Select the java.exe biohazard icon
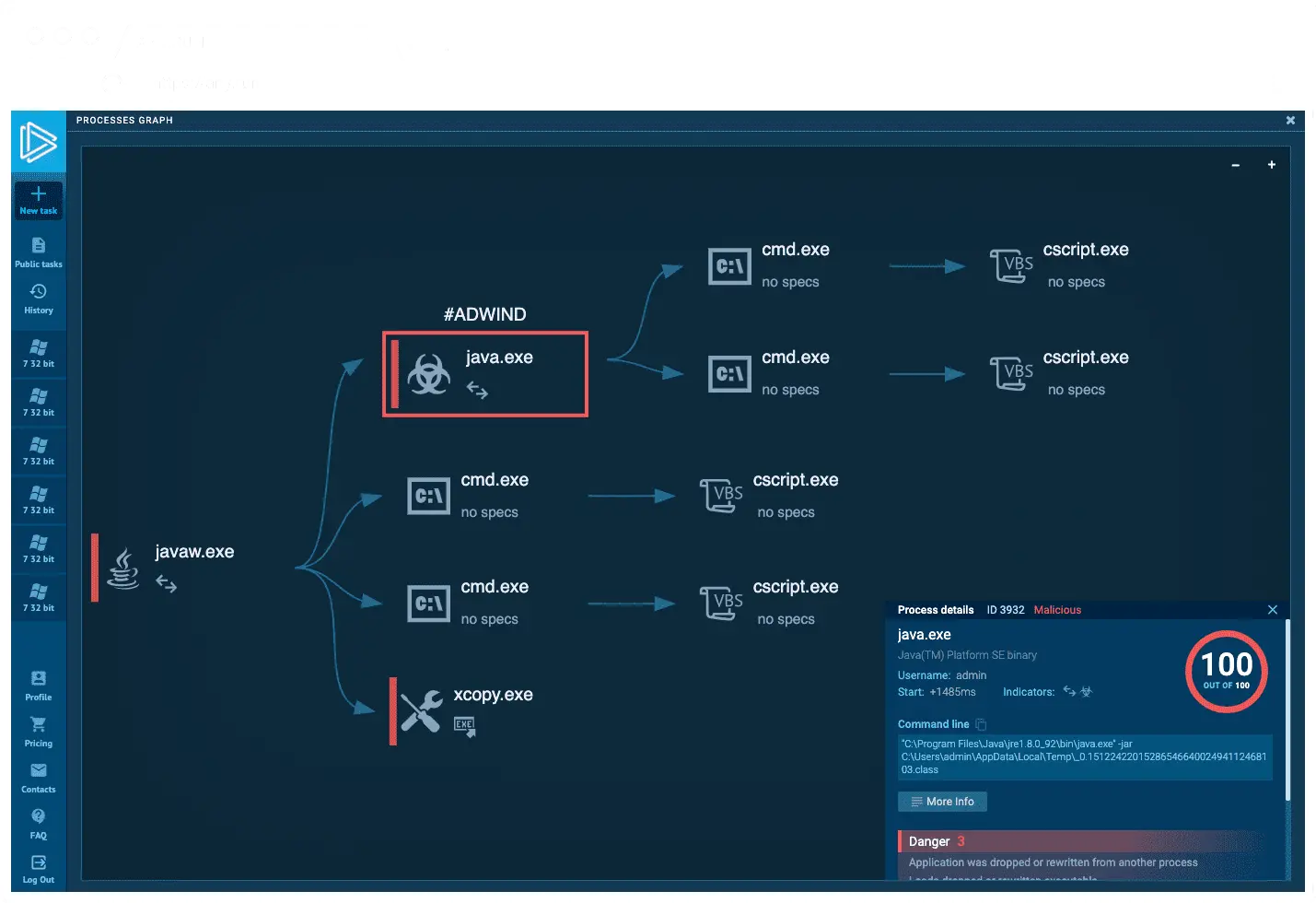This screenshot has width=1316, height=903. click(x=428, y=374)
